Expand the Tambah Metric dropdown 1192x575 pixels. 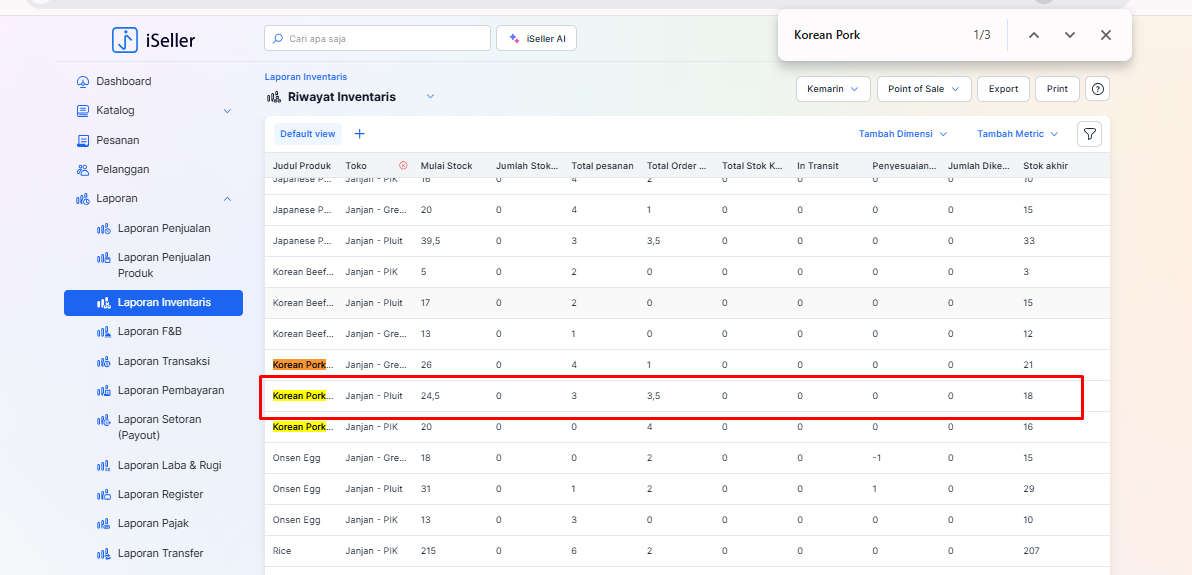click(x=1016, y=134)
